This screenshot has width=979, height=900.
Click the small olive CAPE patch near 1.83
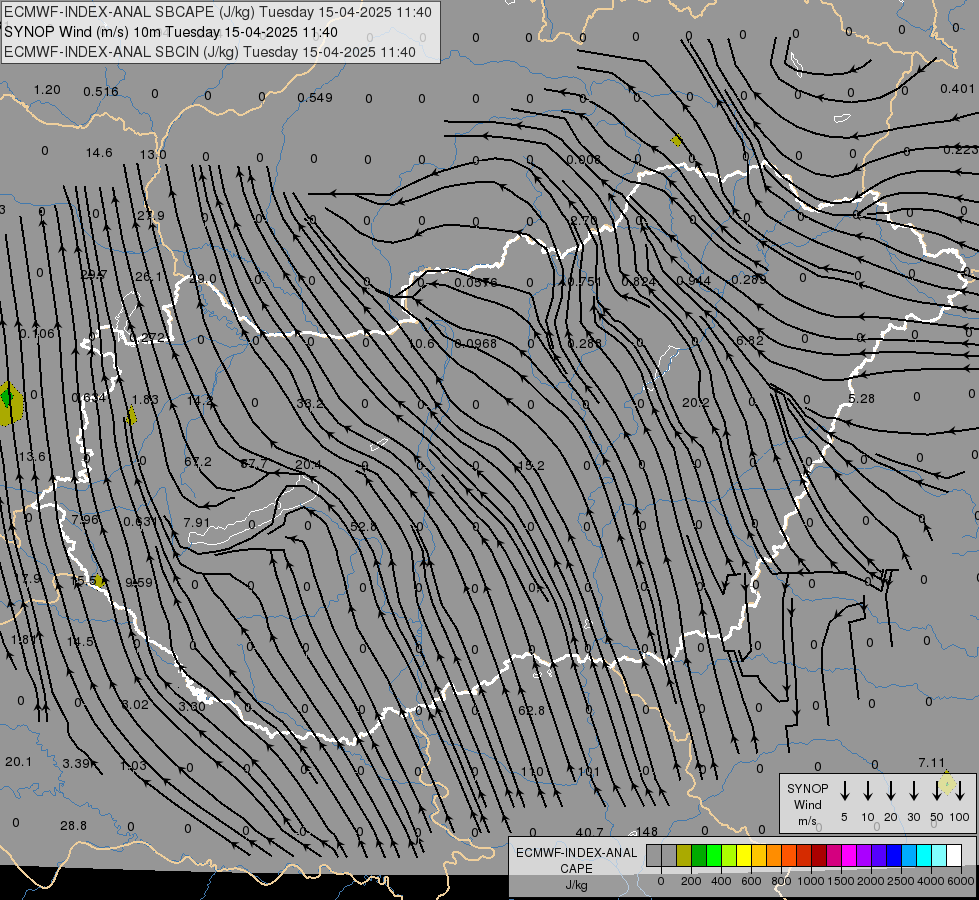(x=131, y=415)
